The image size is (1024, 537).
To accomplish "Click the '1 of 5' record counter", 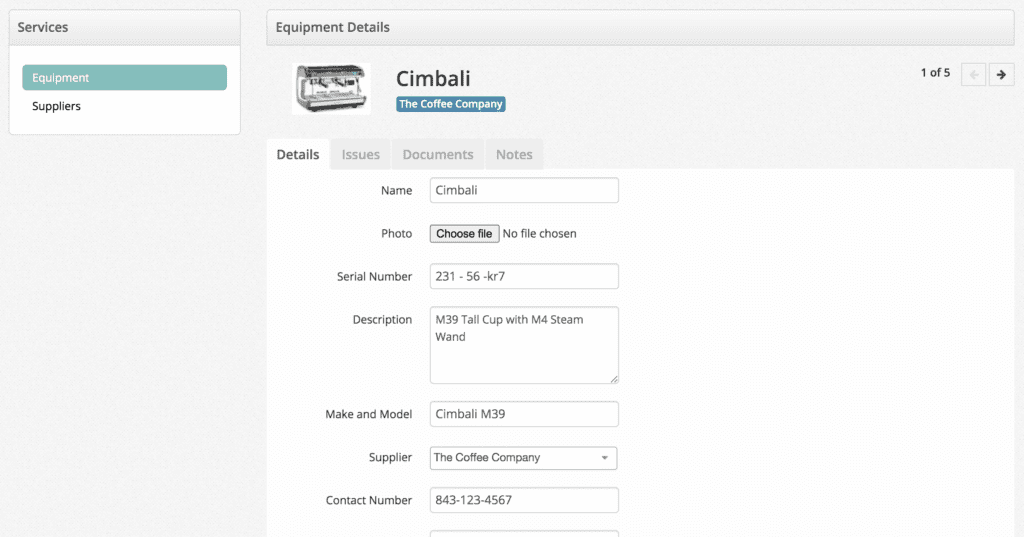I will (935, 73).
